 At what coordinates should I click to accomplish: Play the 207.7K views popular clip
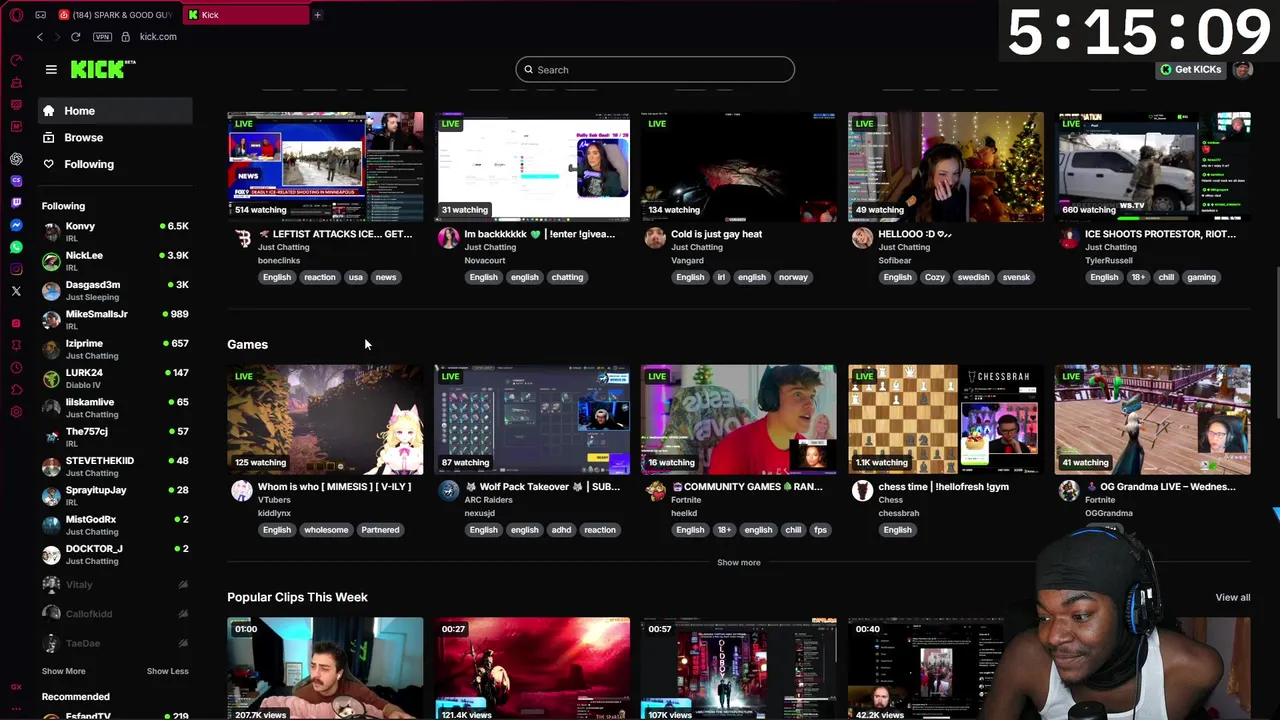click(325, 668)
